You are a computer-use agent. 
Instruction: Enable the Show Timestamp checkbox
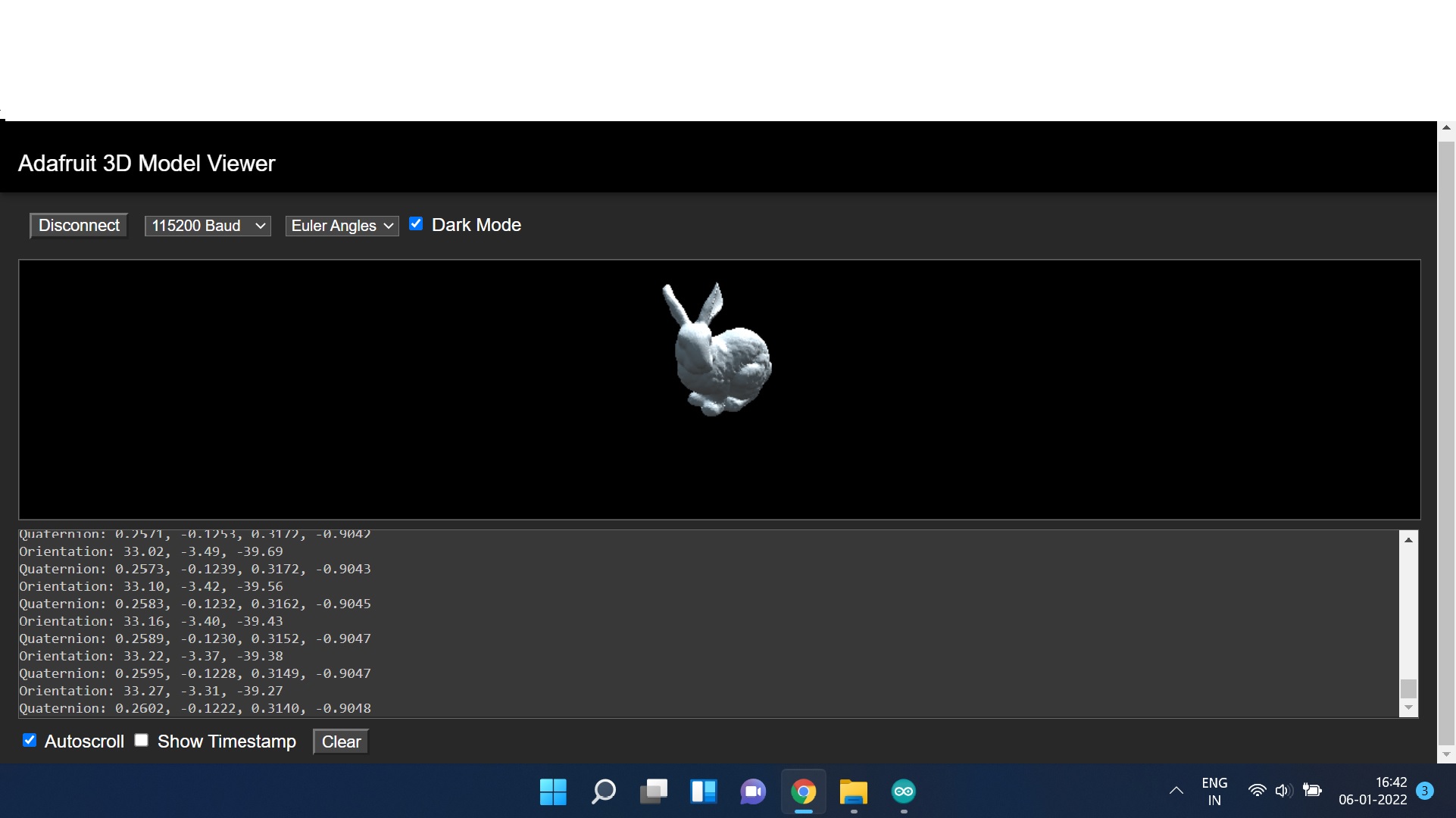(x=142, y=741)
